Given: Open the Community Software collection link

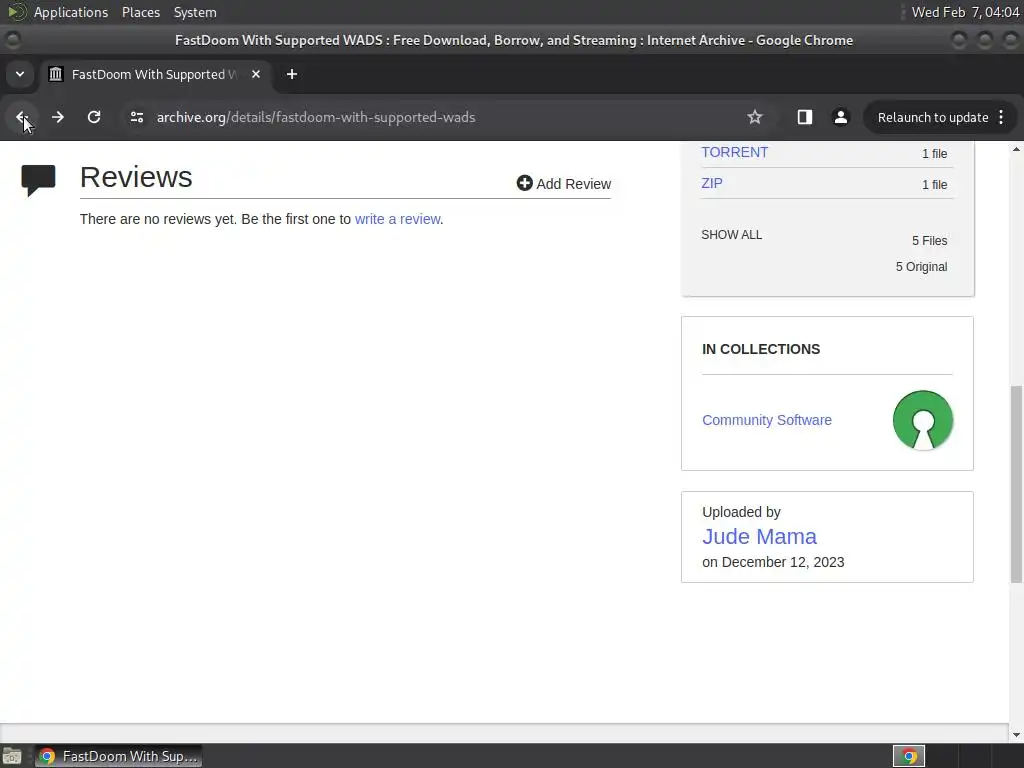Looking at the screenshot, I should pyautogui.click(x=767, y=421).
